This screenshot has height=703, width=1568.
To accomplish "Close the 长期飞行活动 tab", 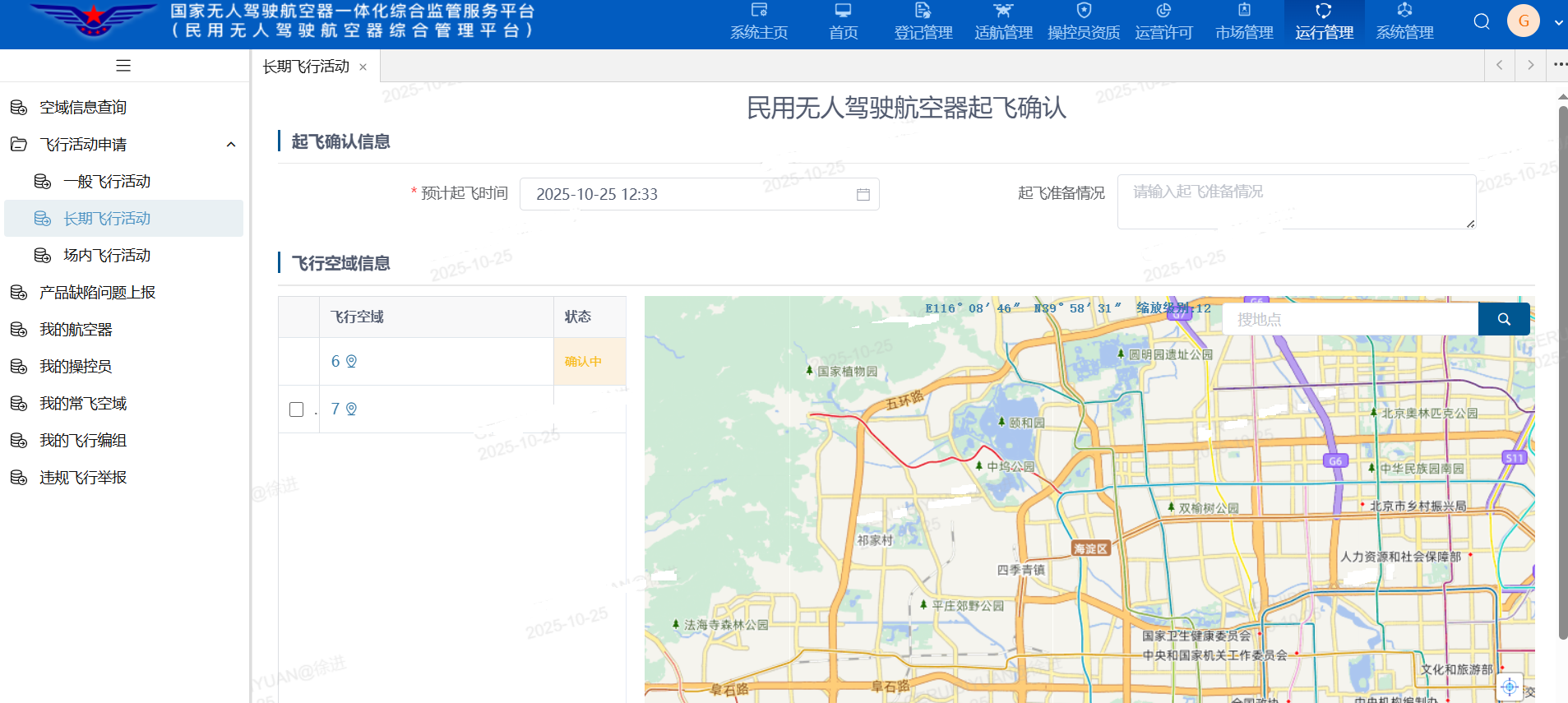I will pos(363,67).
